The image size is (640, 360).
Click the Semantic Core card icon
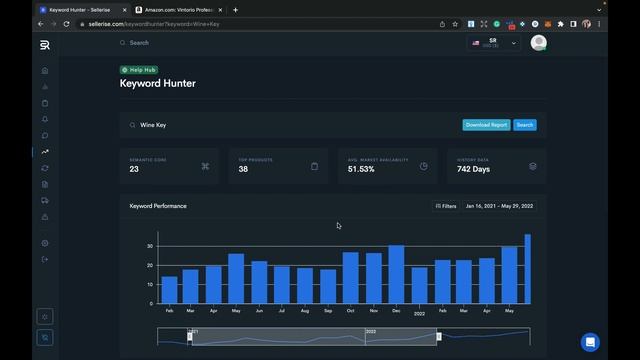pos(205,166)
